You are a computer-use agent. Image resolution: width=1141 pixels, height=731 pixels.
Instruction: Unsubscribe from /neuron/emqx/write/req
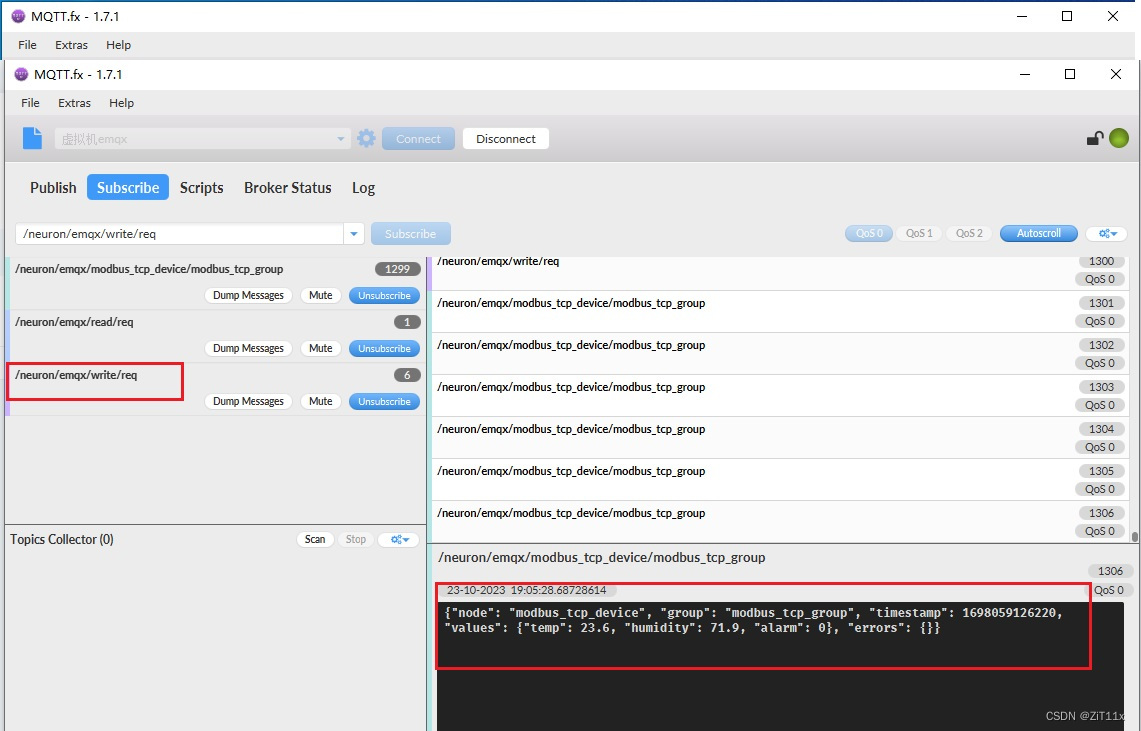pyautogui.click(x=384, y=402)
